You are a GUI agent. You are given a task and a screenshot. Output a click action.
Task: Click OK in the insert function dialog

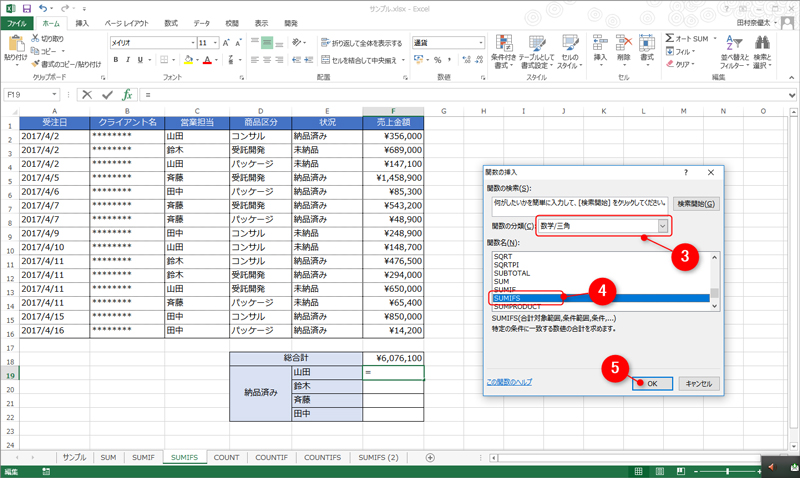652,384
